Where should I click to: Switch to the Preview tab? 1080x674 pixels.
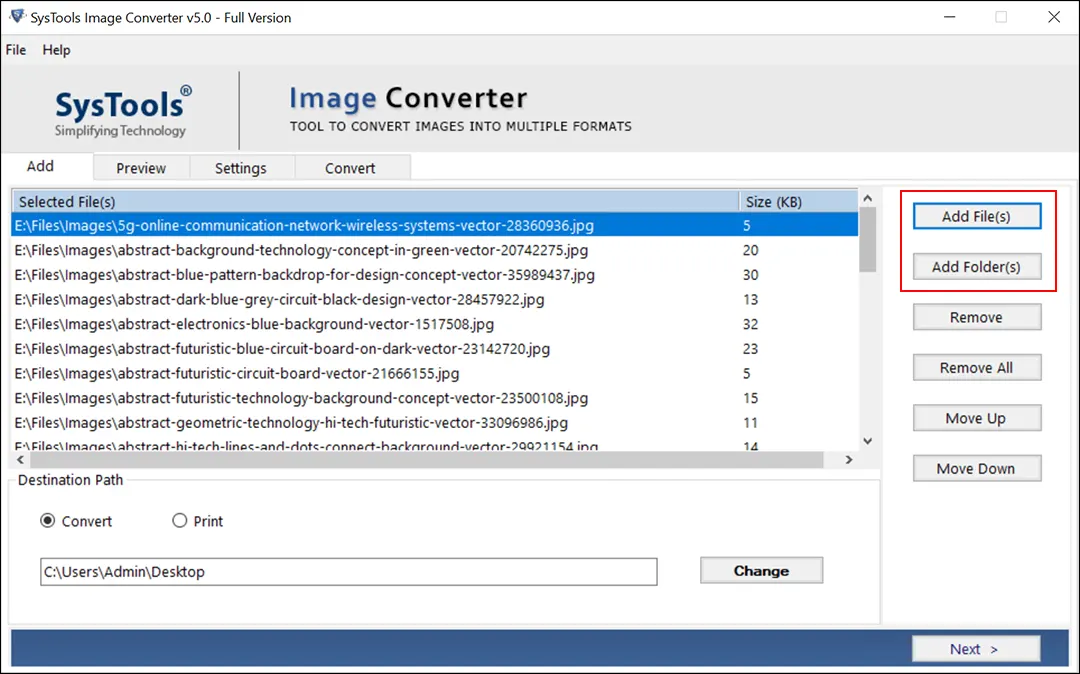[140, 167]
